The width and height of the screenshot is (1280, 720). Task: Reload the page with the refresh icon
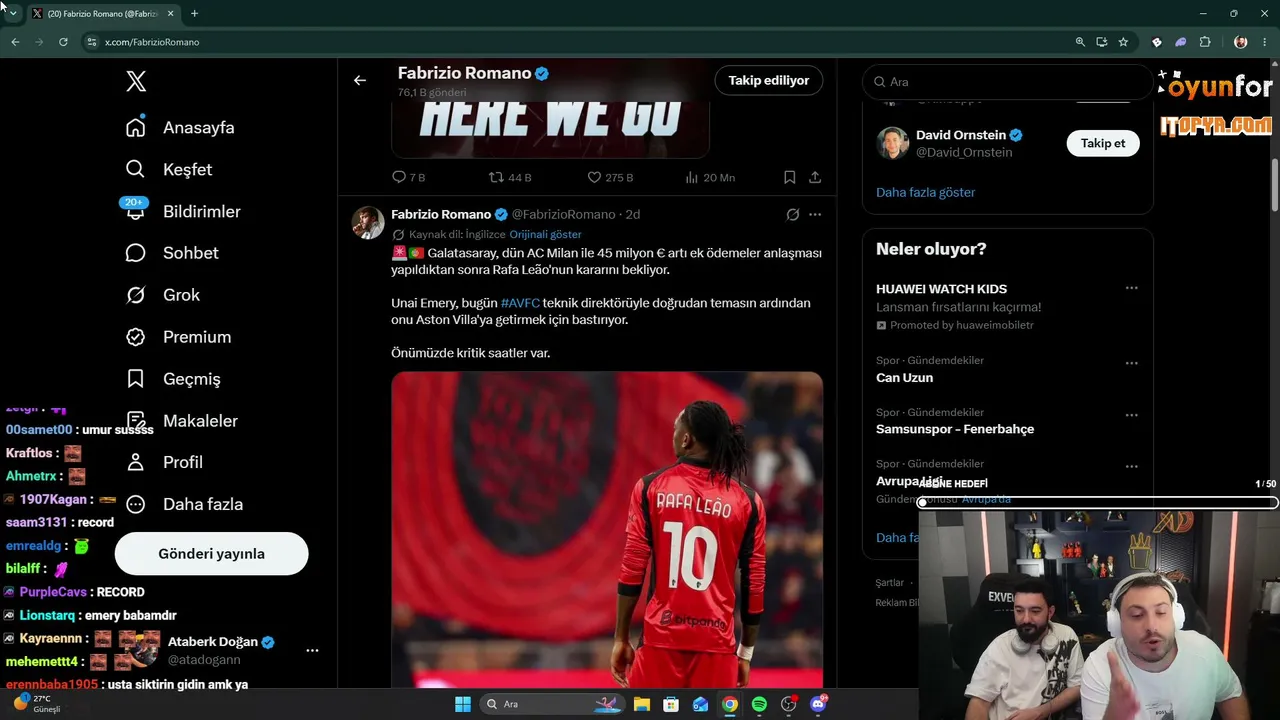point(63,42)
